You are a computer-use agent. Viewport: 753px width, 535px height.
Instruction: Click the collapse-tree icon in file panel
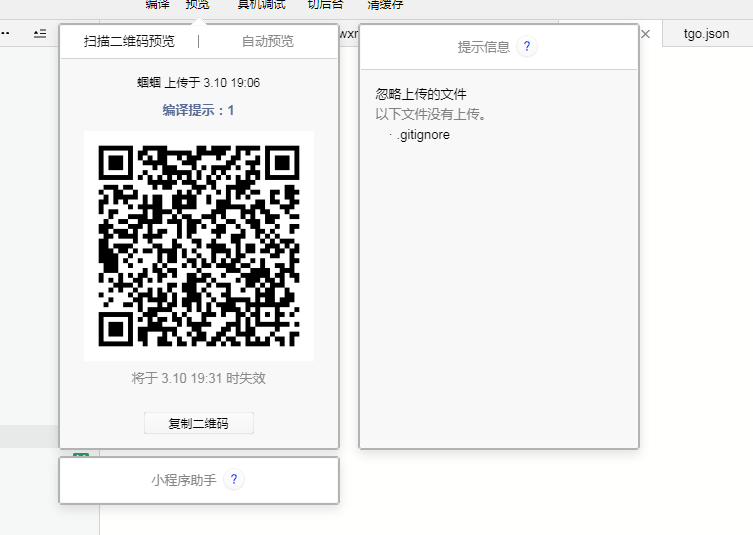click(x=40, y=34)
